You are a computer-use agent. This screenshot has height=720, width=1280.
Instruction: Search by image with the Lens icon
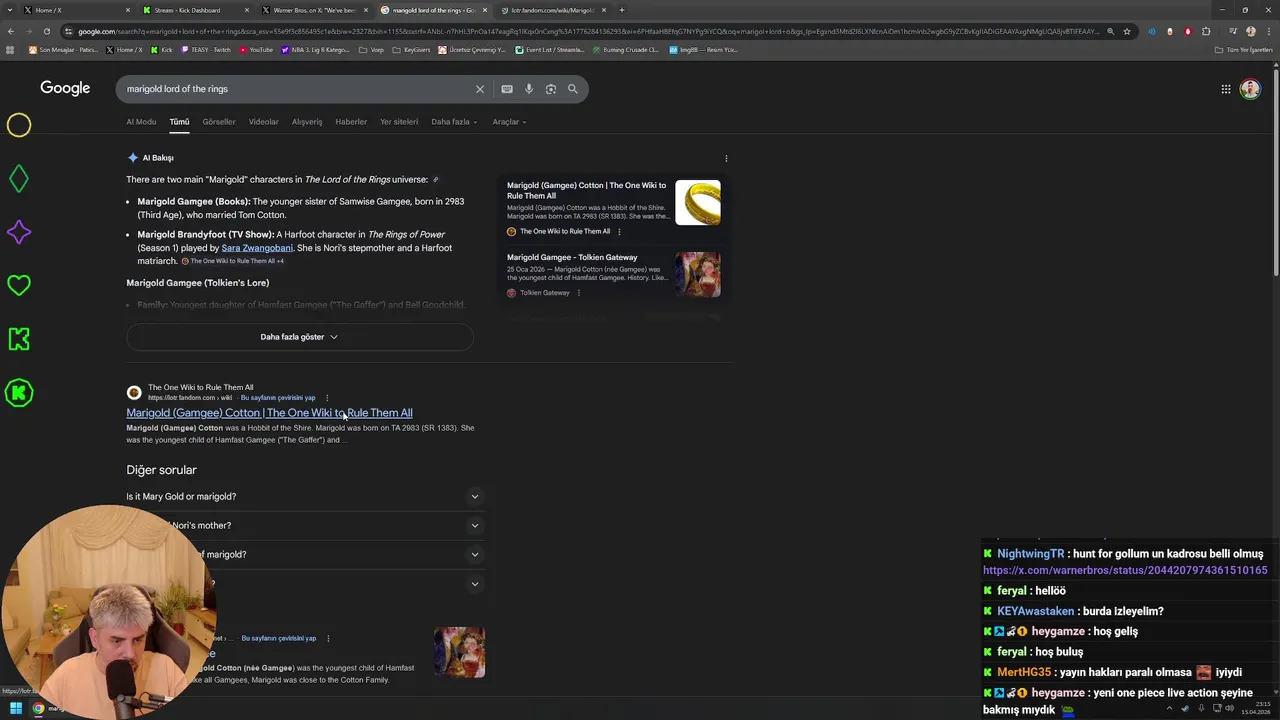click(x=551, y=89)
